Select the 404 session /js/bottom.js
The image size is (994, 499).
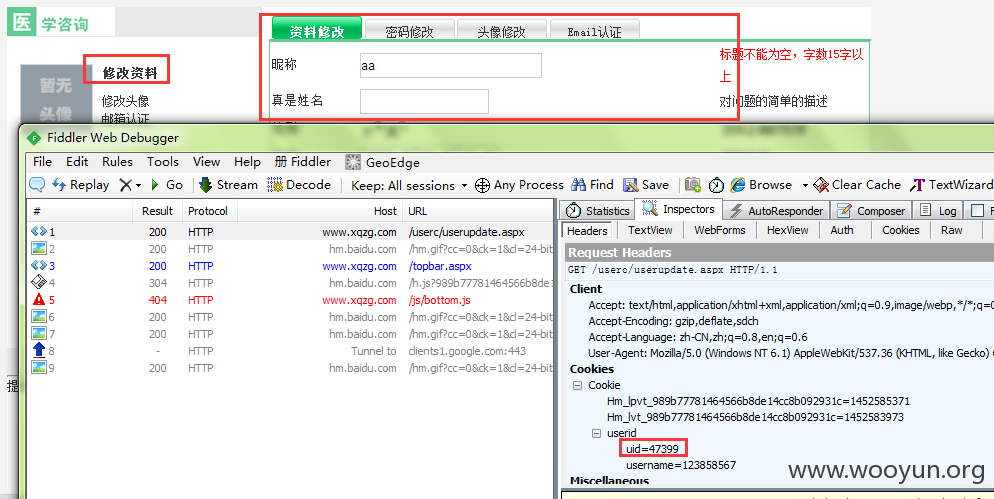point(291,300)
